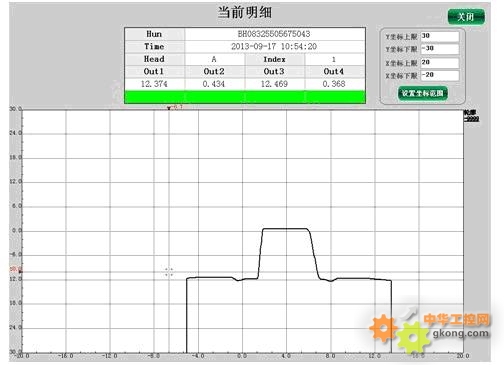Select the Time value 2013-09-17 10:54:20 cell

coord(274,46)
